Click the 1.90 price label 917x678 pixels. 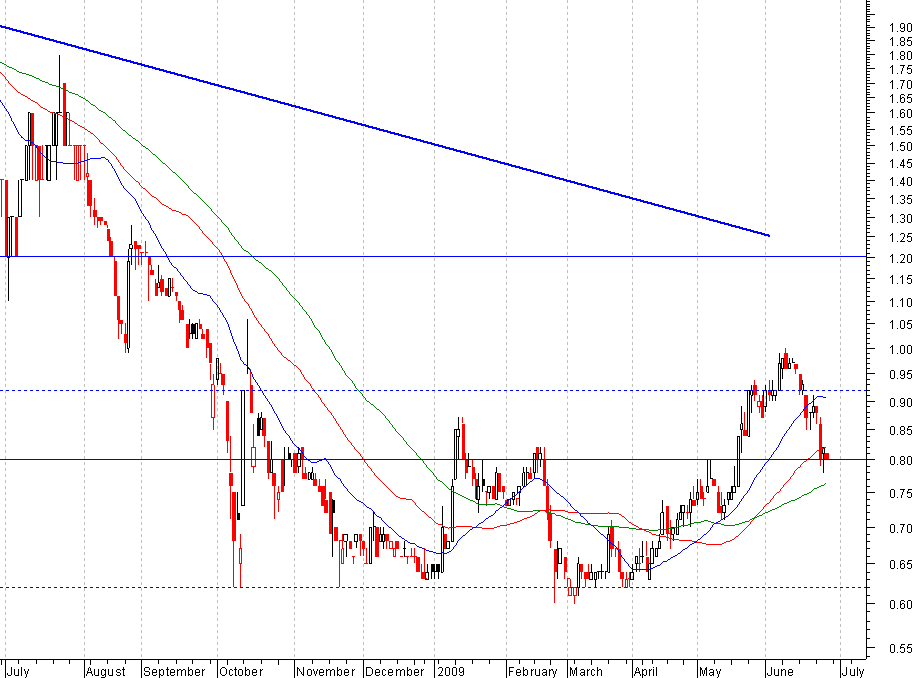click(x=901, y=27)
